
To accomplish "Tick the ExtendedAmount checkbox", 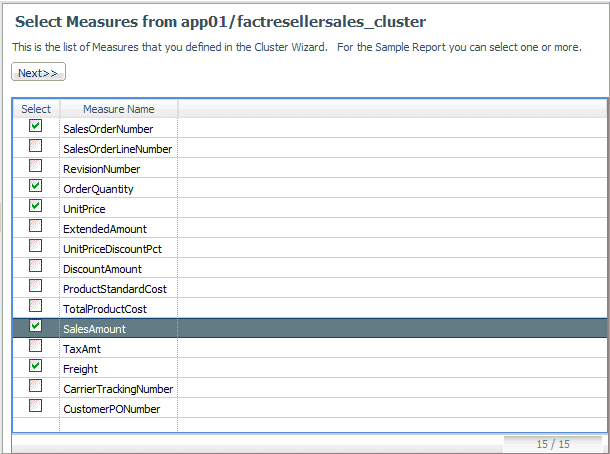I will (x=35, y=226).
